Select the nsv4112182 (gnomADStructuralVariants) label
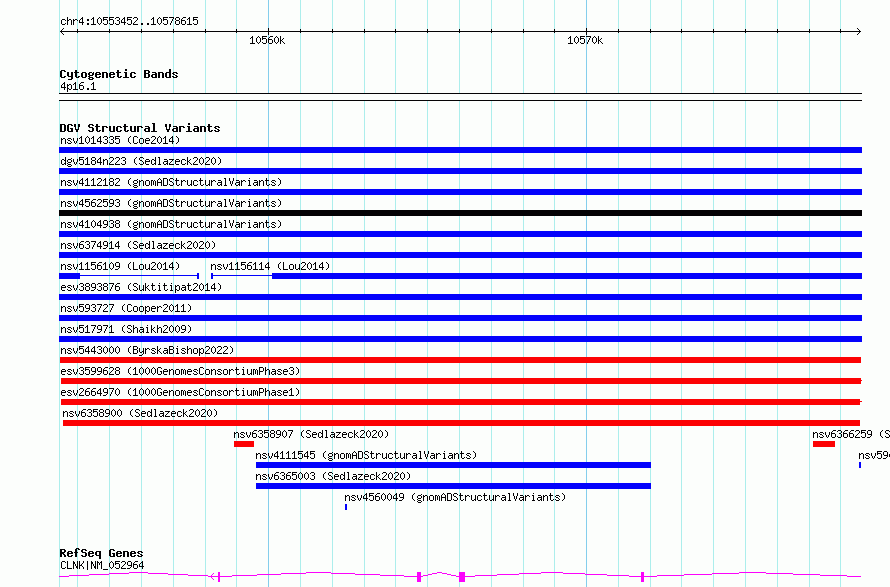The height and width of the screenshot is (587, 890). click(x=171, y=182)
